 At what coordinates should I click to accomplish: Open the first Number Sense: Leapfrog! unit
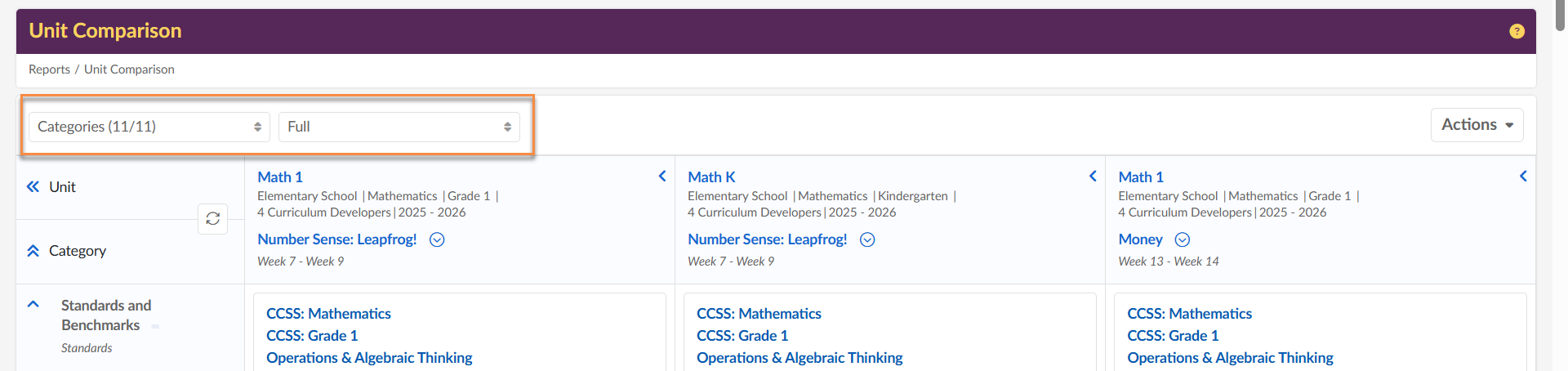point(336,239)
